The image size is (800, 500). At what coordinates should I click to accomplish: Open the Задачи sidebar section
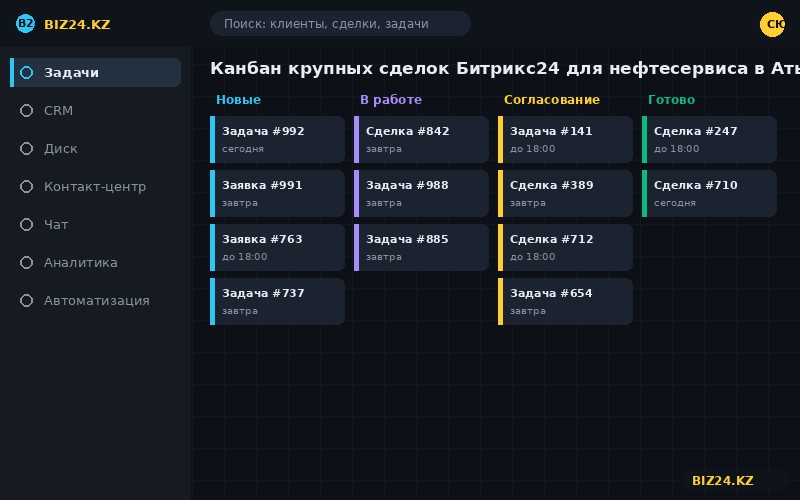(95, 72)
